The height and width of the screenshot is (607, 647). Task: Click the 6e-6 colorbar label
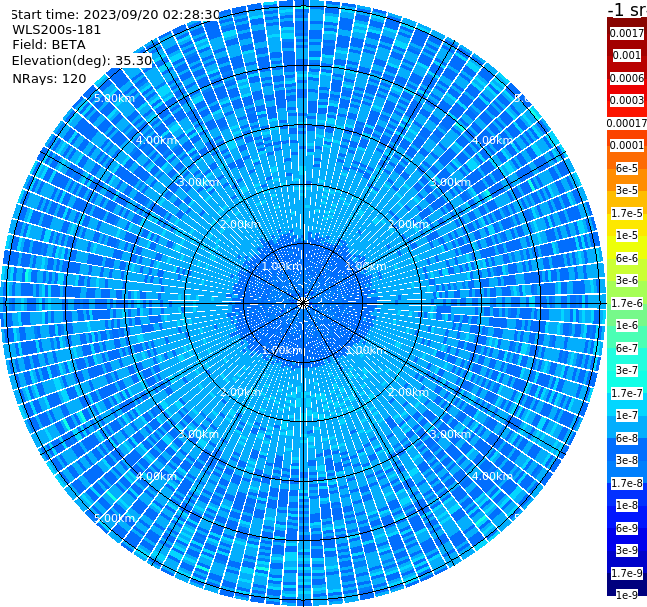point(627,258)
